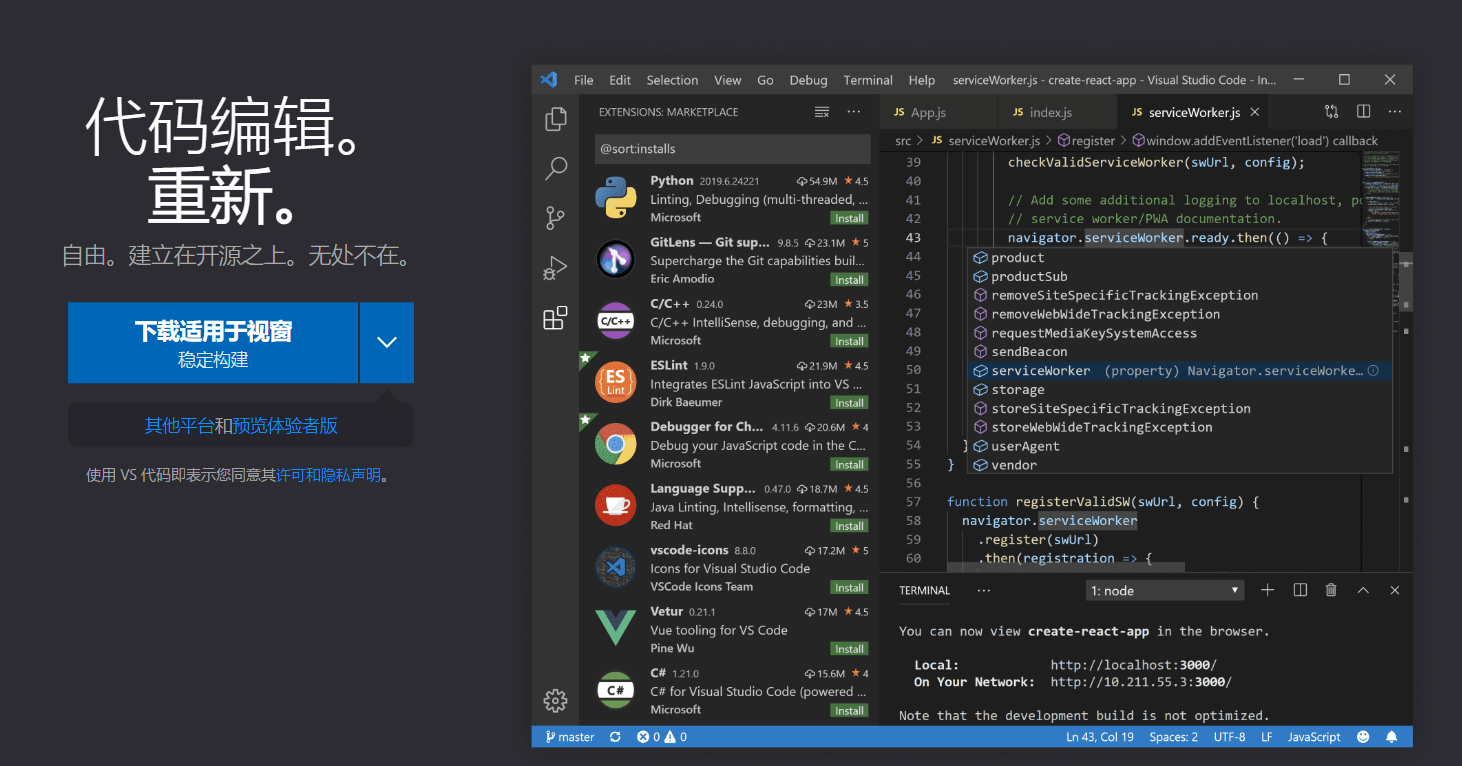Open the 其他平台 link
1462x766 pixels.
(179, 425)
